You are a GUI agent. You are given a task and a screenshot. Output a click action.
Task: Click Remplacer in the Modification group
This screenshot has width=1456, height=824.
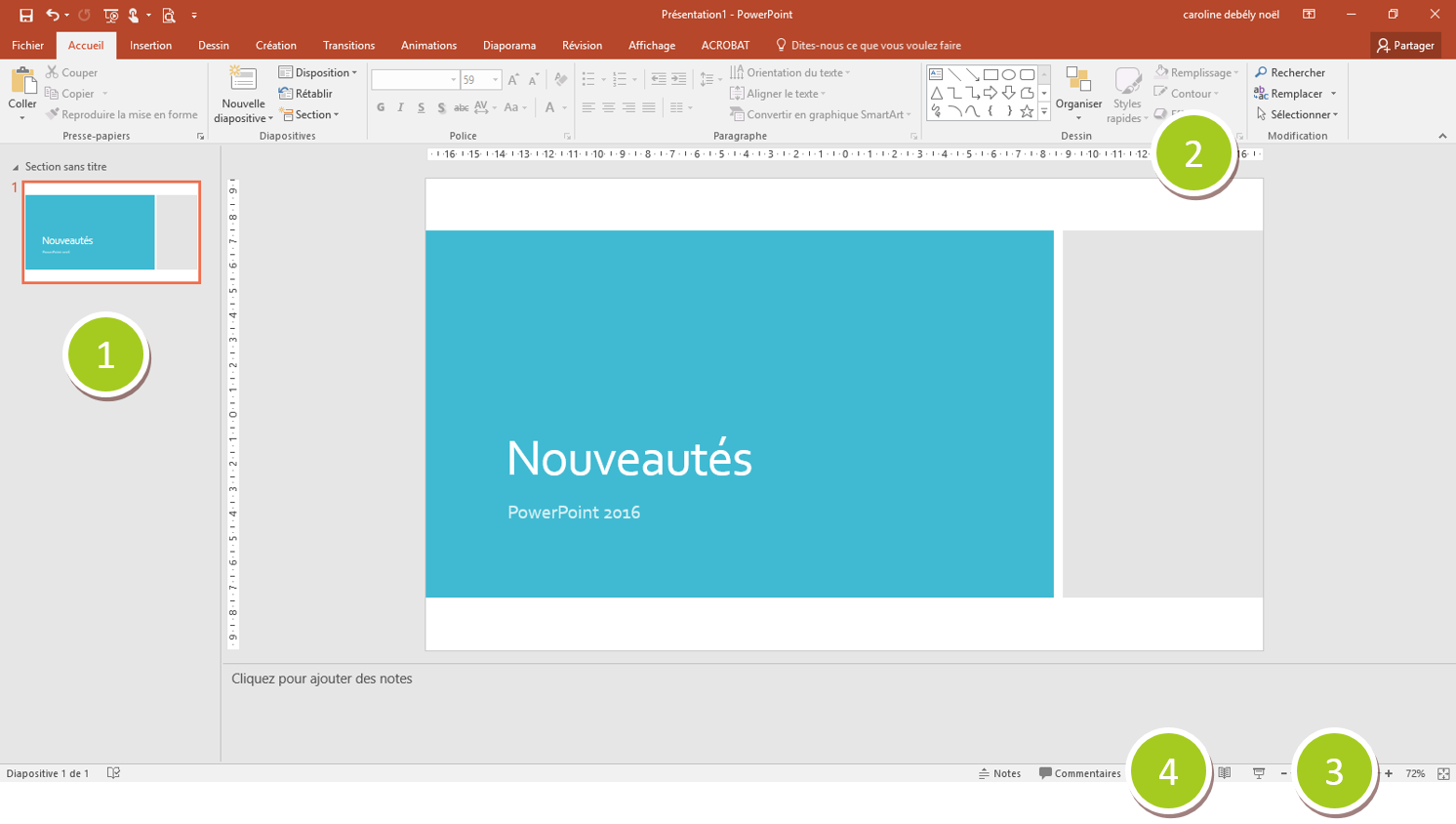point(1296,93)
